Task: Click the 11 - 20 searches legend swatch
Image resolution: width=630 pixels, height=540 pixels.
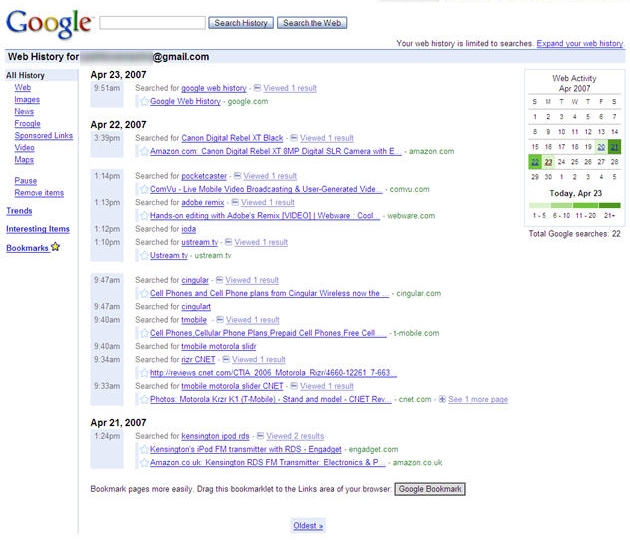Action: tap(586, 205)
